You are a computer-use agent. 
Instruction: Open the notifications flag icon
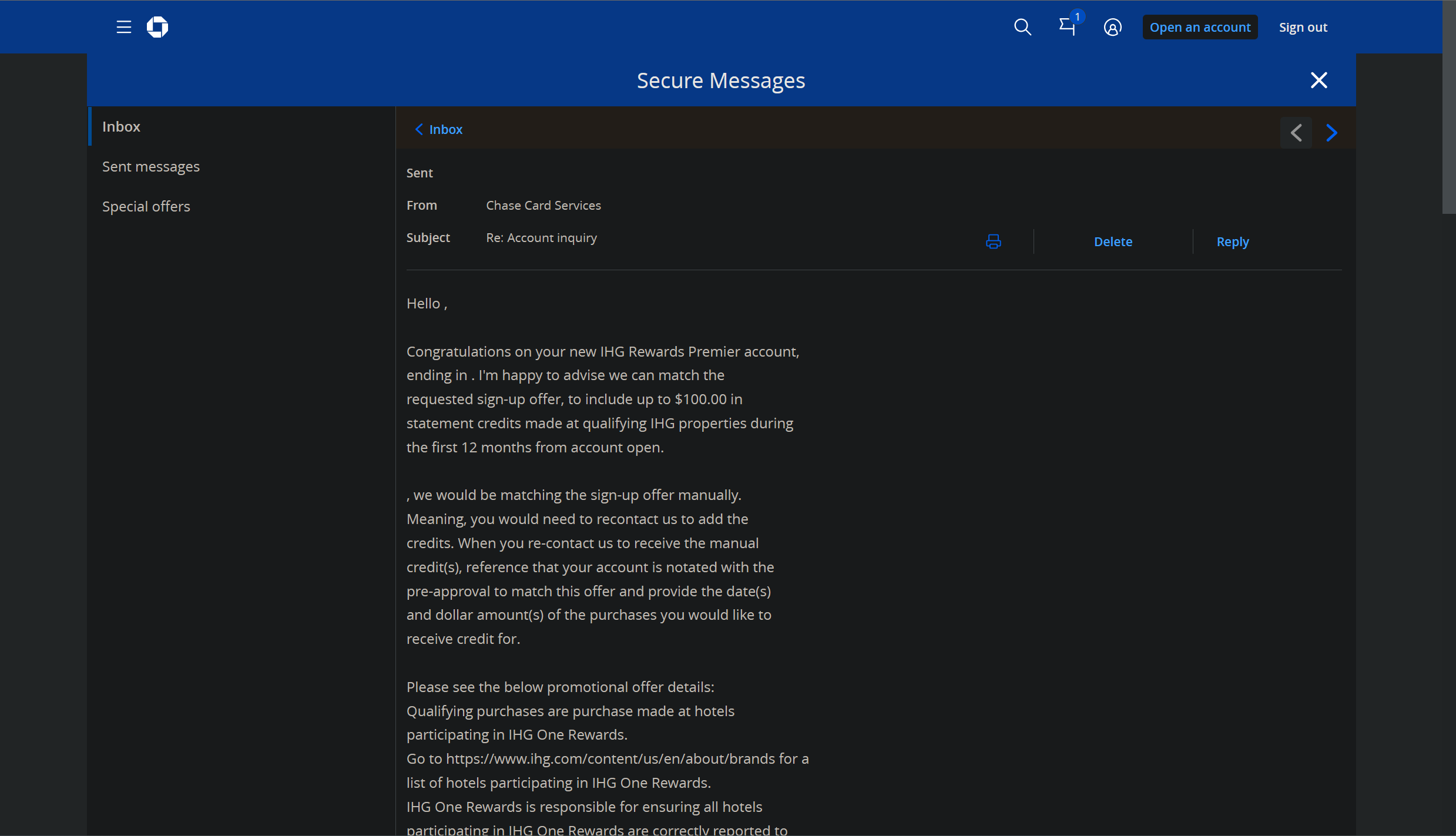pos(1067,27)
